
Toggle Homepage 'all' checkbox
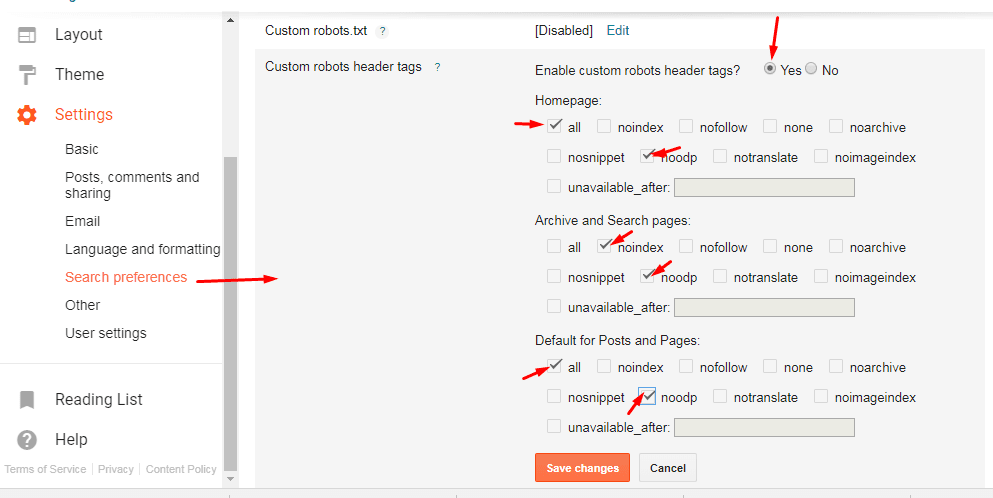(x=554, y=126)
